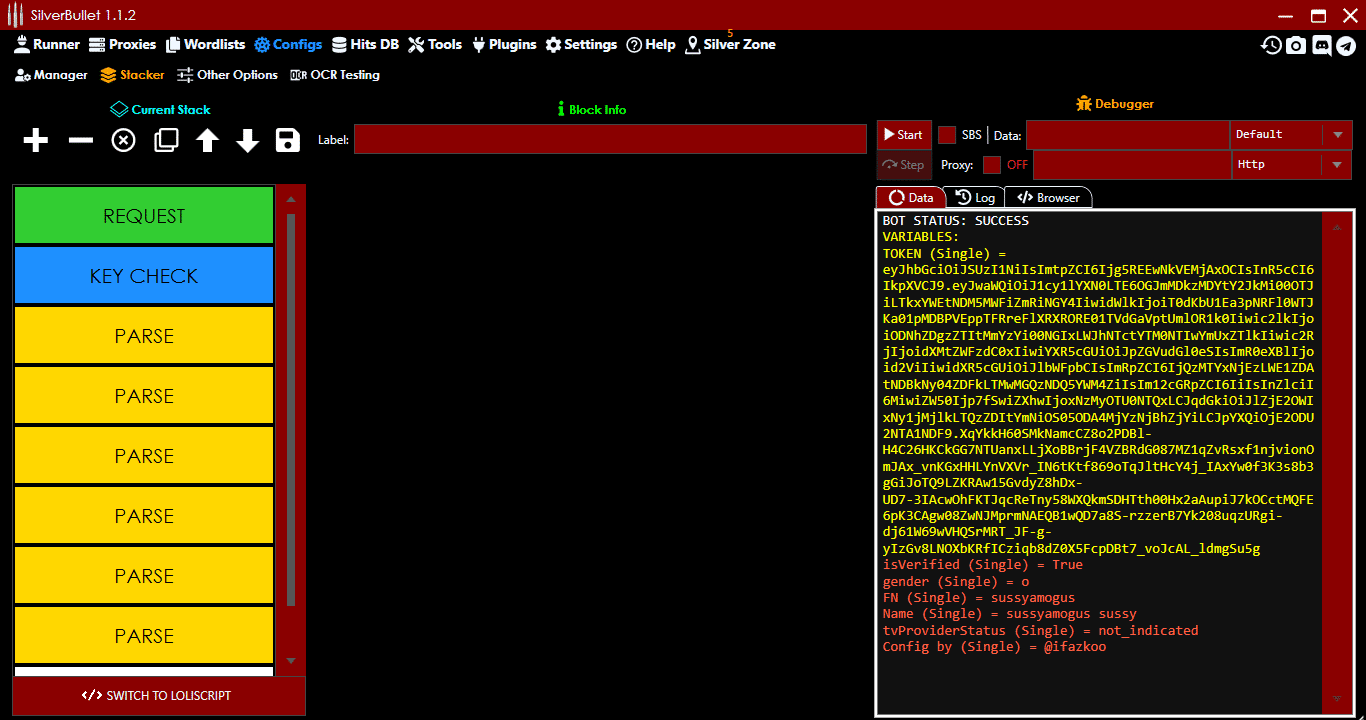
Task: Open the Default data type dropdown
Action: click(1290, 135)
